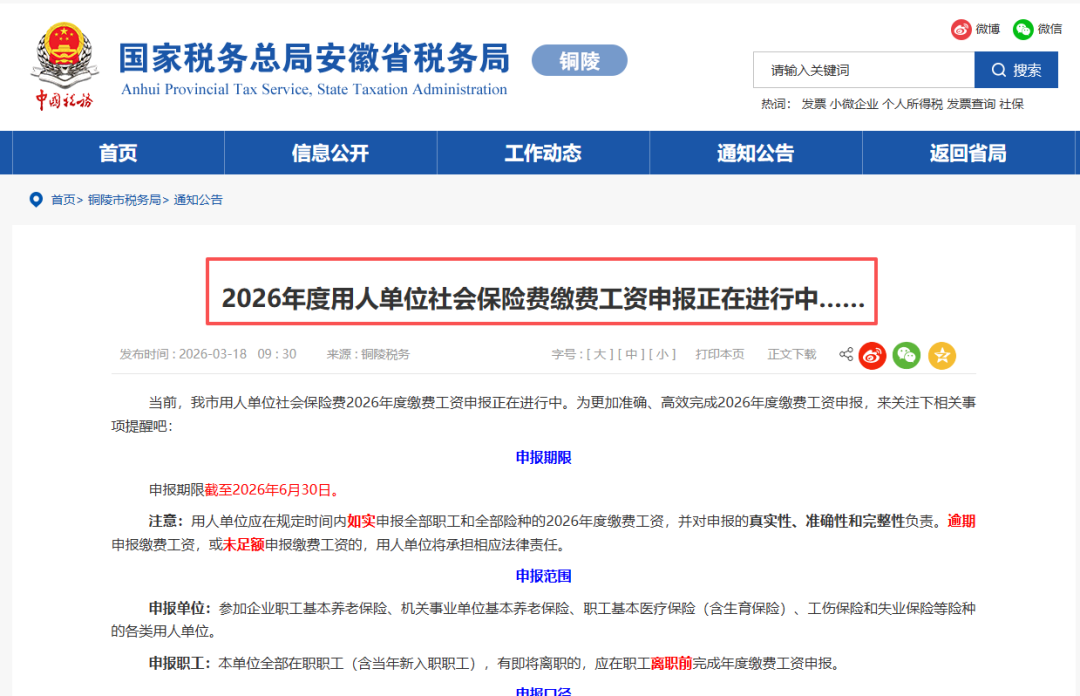Set font size to 大

[x=600, y=354]
